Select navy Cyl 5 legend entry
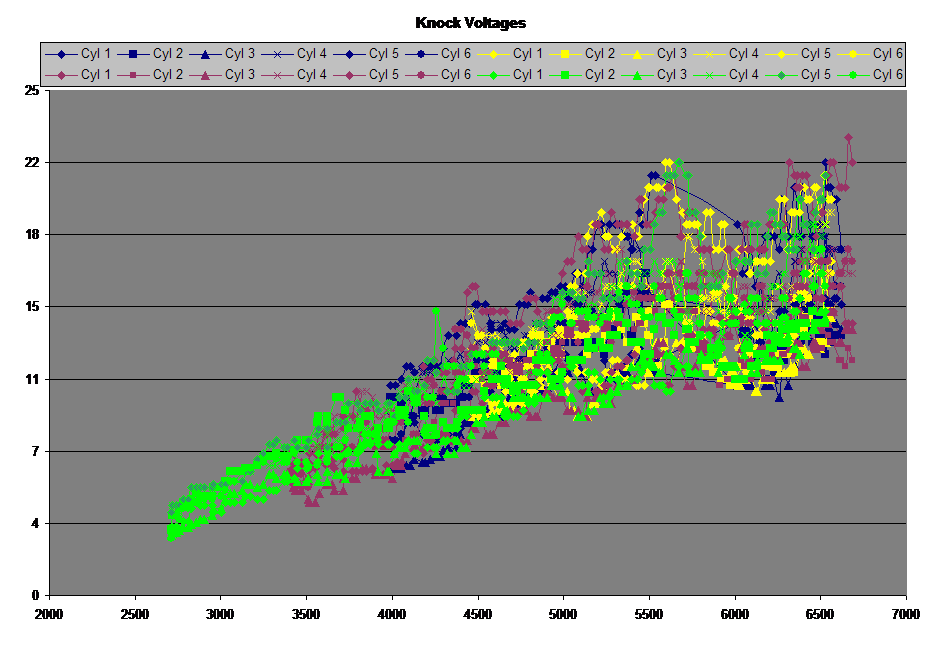Viewport: 943px width, 646px height. click(366, 54)
